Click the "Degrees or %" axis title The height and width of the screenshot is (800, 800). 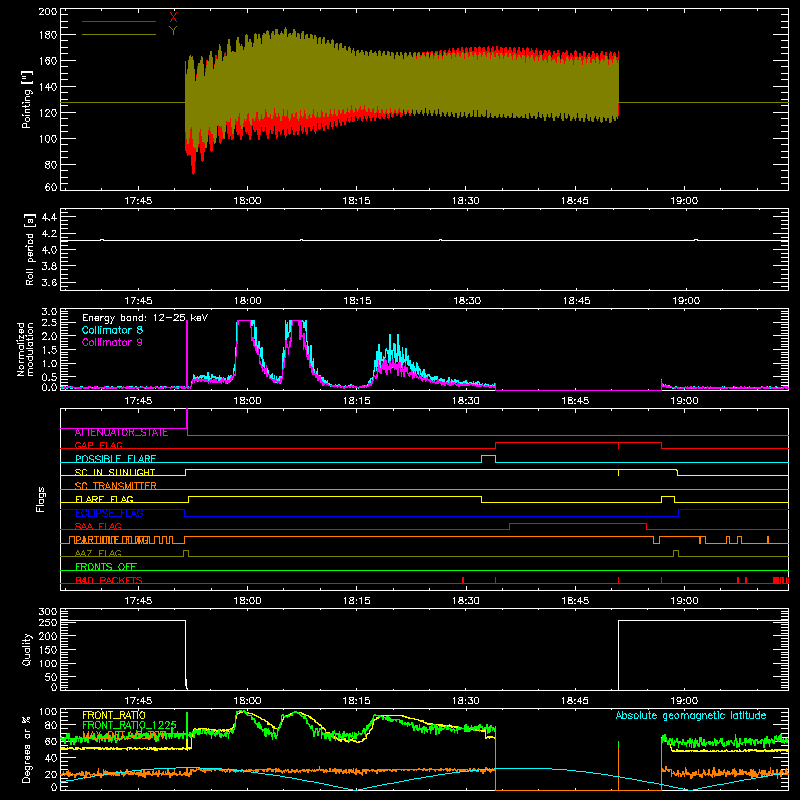[x=27, y=749]
